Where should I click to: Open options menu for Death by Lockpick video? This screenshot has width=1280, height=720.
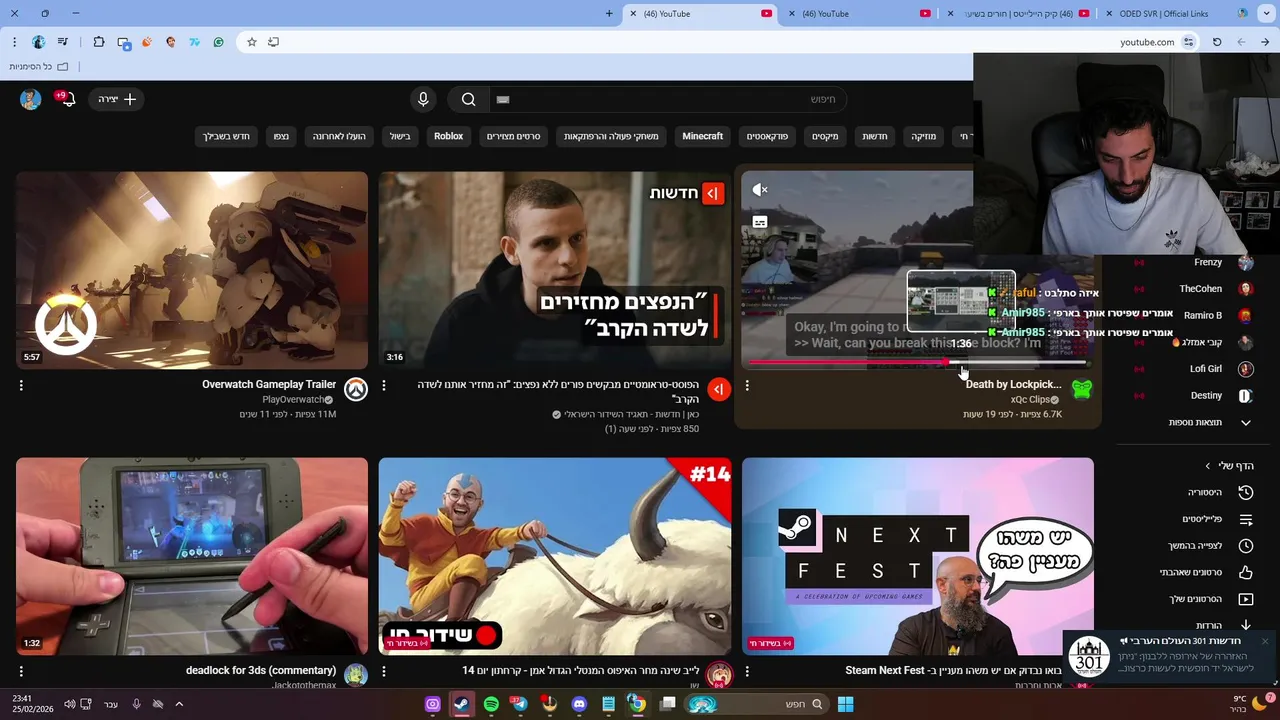coord(747,385)
